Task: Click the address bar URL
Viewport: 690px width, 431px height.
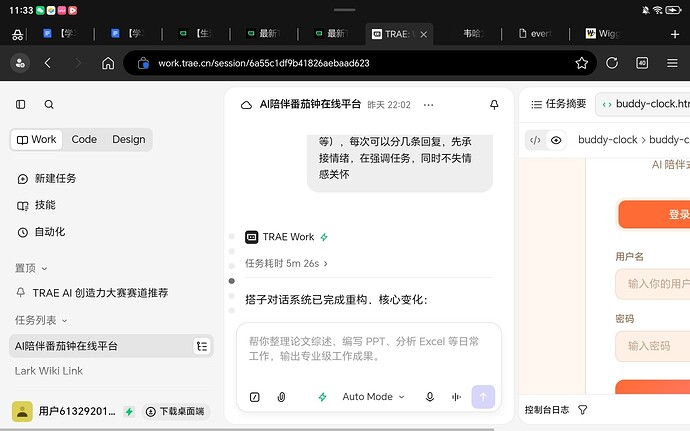Action: click(264, 63)
